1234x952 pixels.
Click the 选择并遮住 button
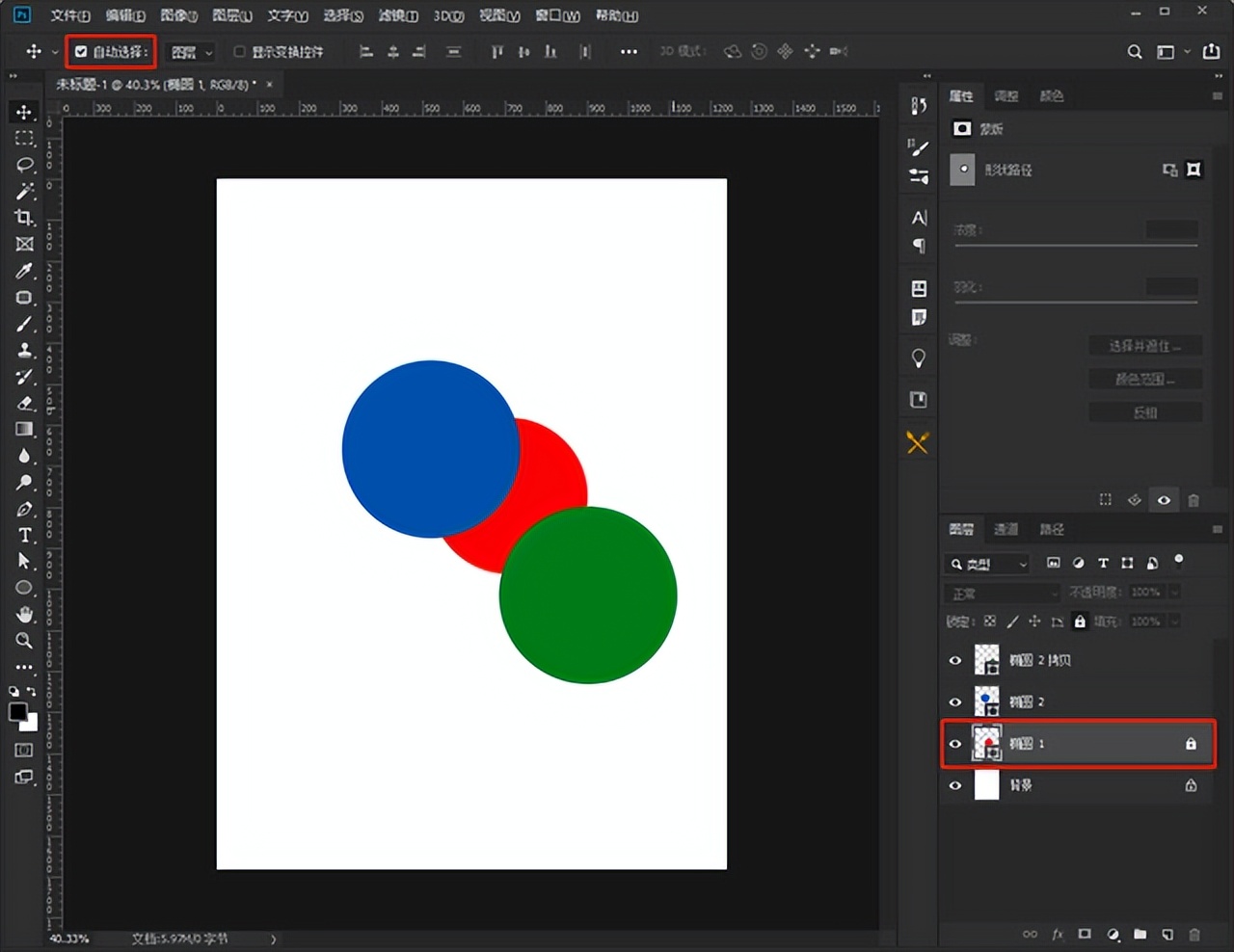1144,346
